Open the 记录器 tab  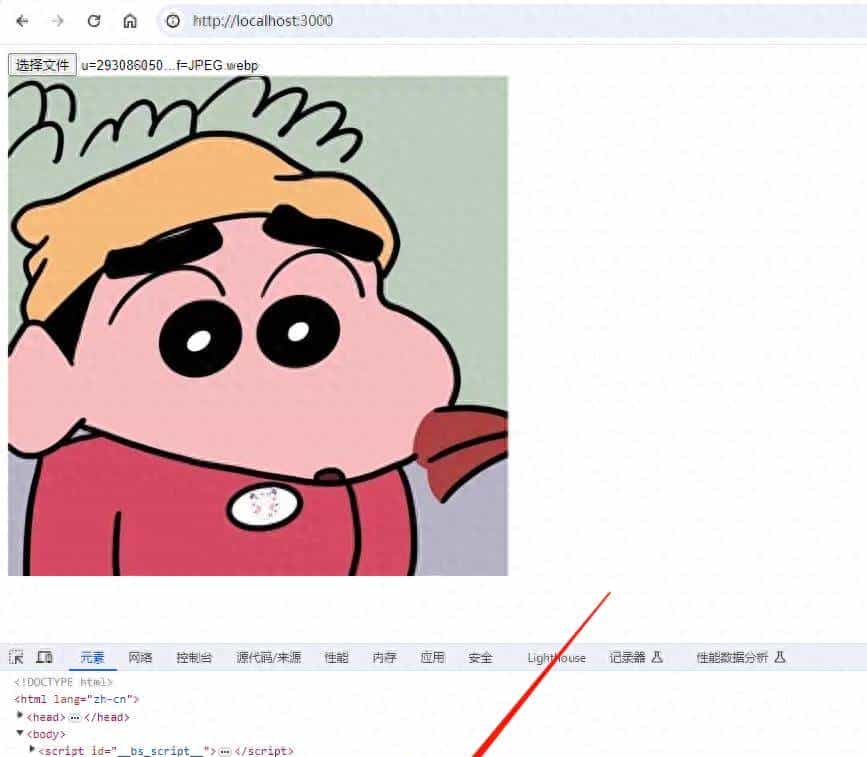(x=635, y=657)
